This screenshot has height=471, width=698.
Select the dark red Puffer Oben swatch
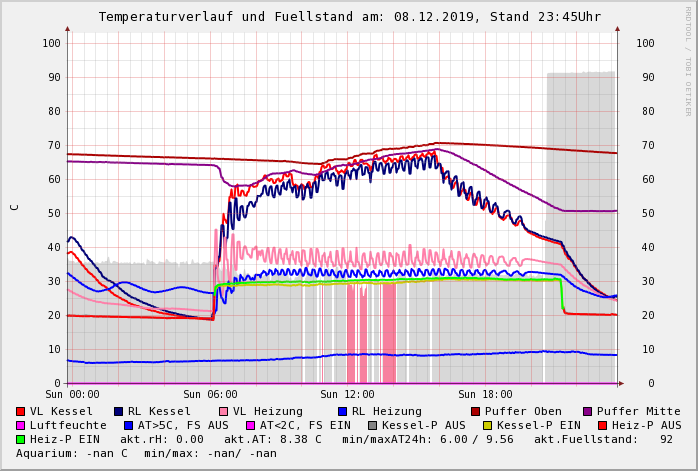click(475, 411)
